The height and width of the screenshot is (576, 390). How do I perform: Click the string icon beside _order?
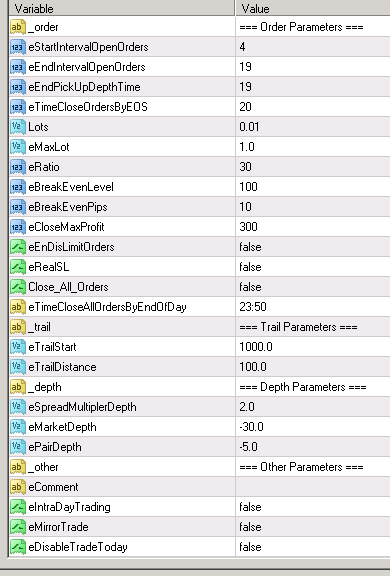[18, 27]
